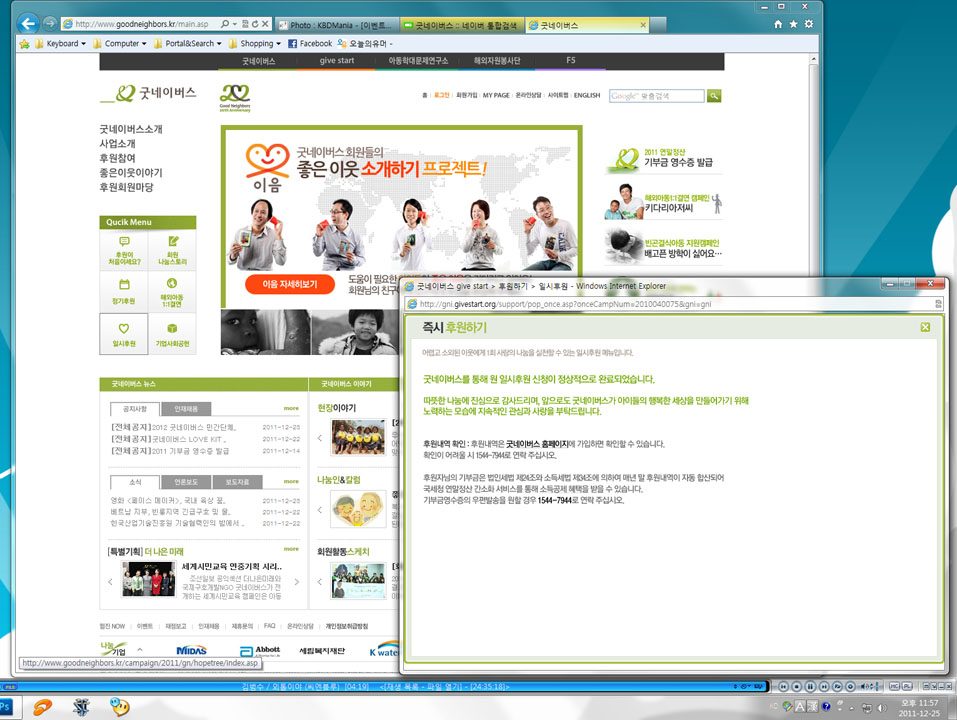Screen dimensions: 957x720
Task: Select the 언론보도 tab in news section
Action: (x=186, y=482)
